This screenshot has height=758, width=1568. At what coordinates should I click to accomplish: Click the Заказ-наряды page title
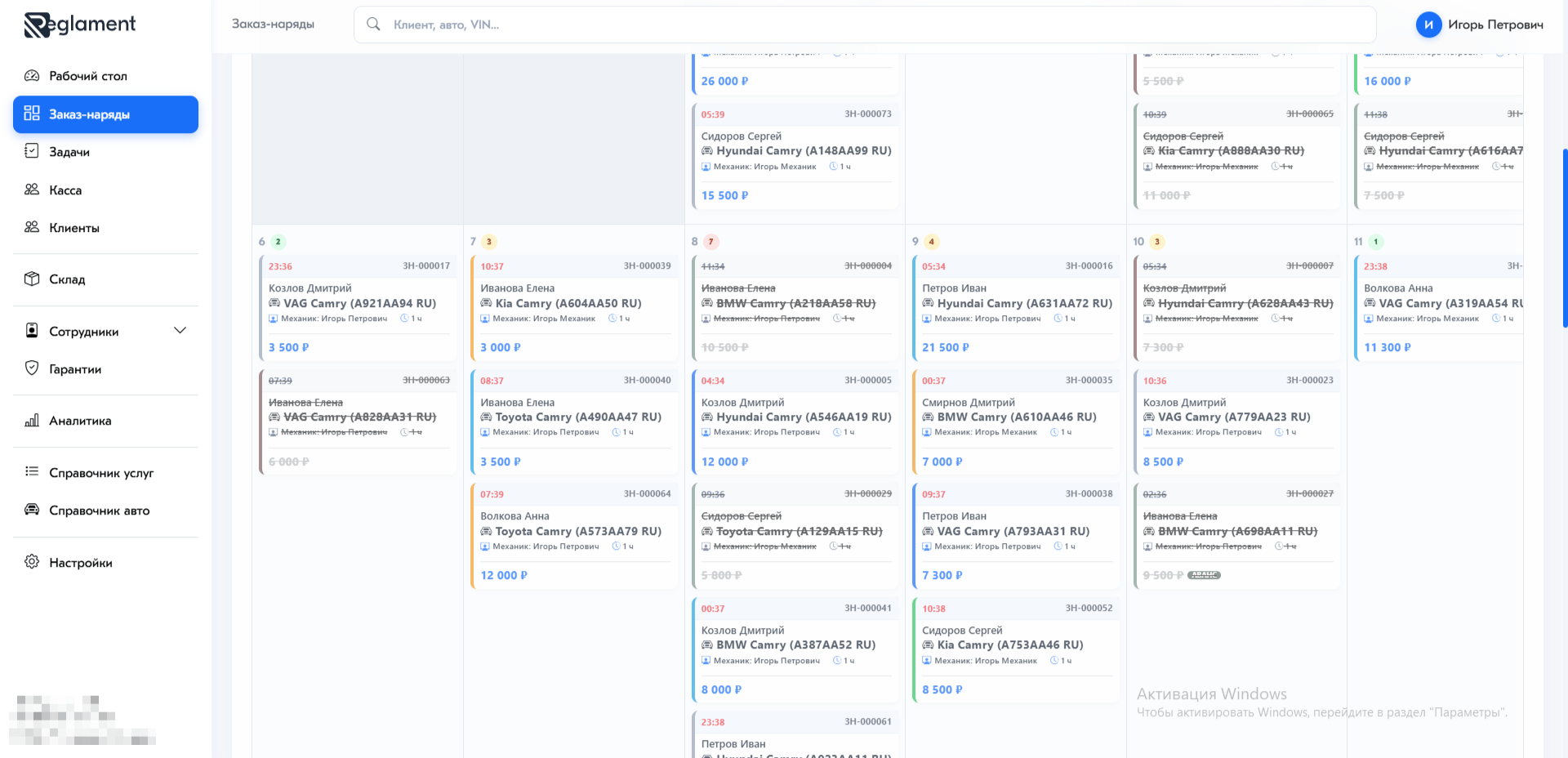[273, 25]
